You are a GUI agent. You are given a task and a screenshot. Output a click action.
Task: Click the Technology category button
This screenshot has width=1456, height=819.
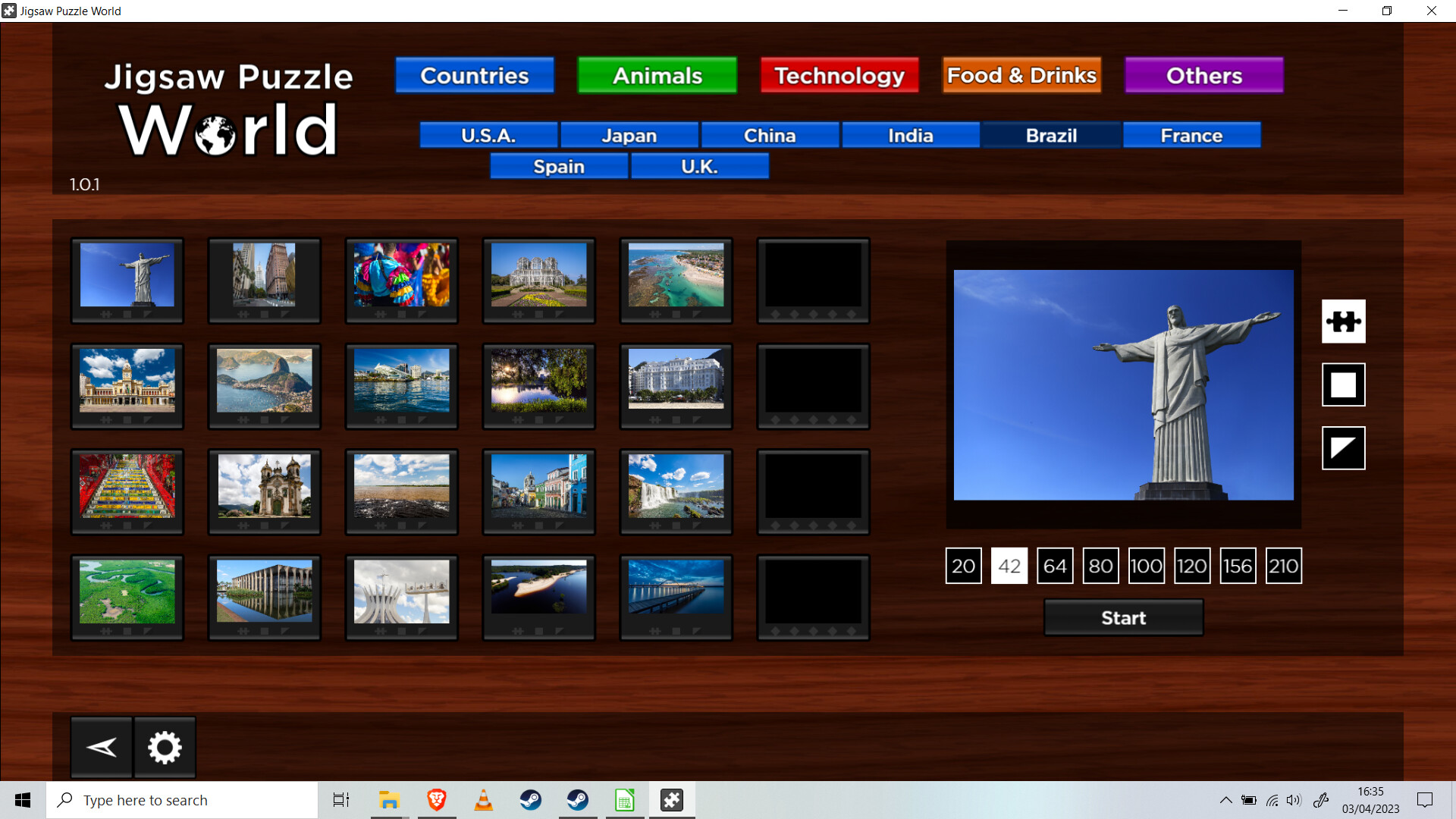pos(839,75)
